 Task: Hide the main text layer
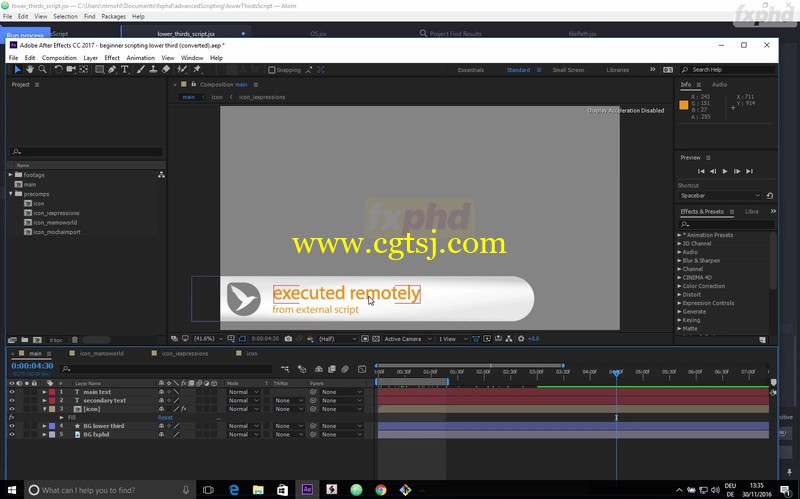tap(12, 392)
